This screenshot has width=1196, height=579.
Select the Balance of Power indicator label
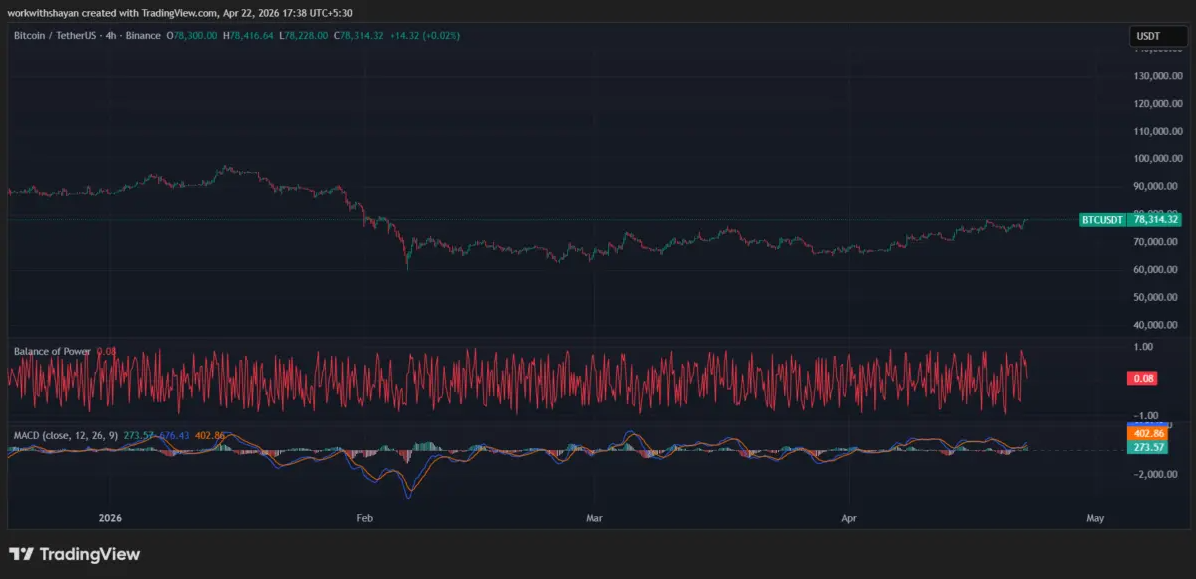52,351
